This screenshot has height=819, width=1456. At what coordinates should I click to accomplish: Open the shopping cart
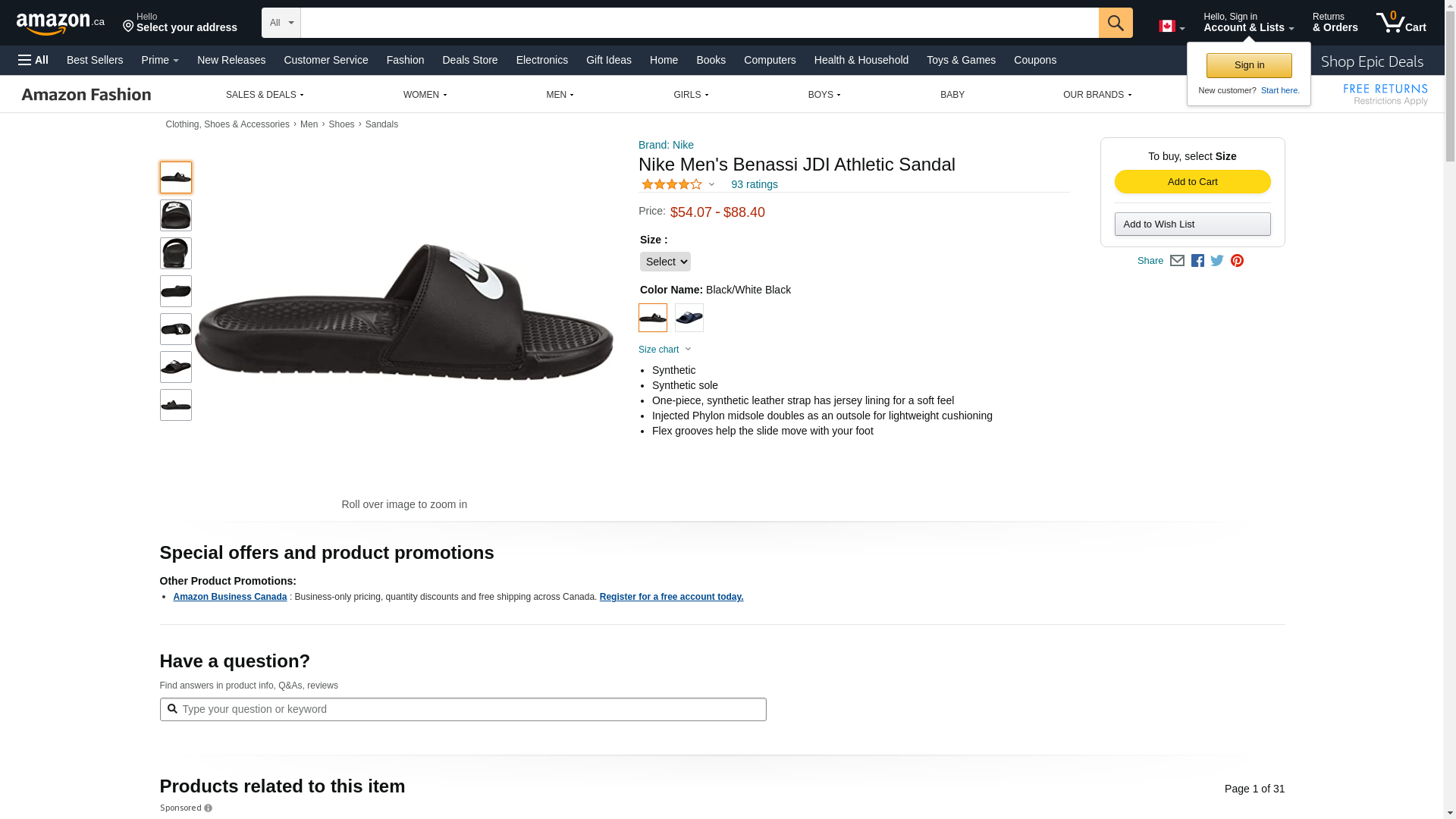coord(1401,23)
